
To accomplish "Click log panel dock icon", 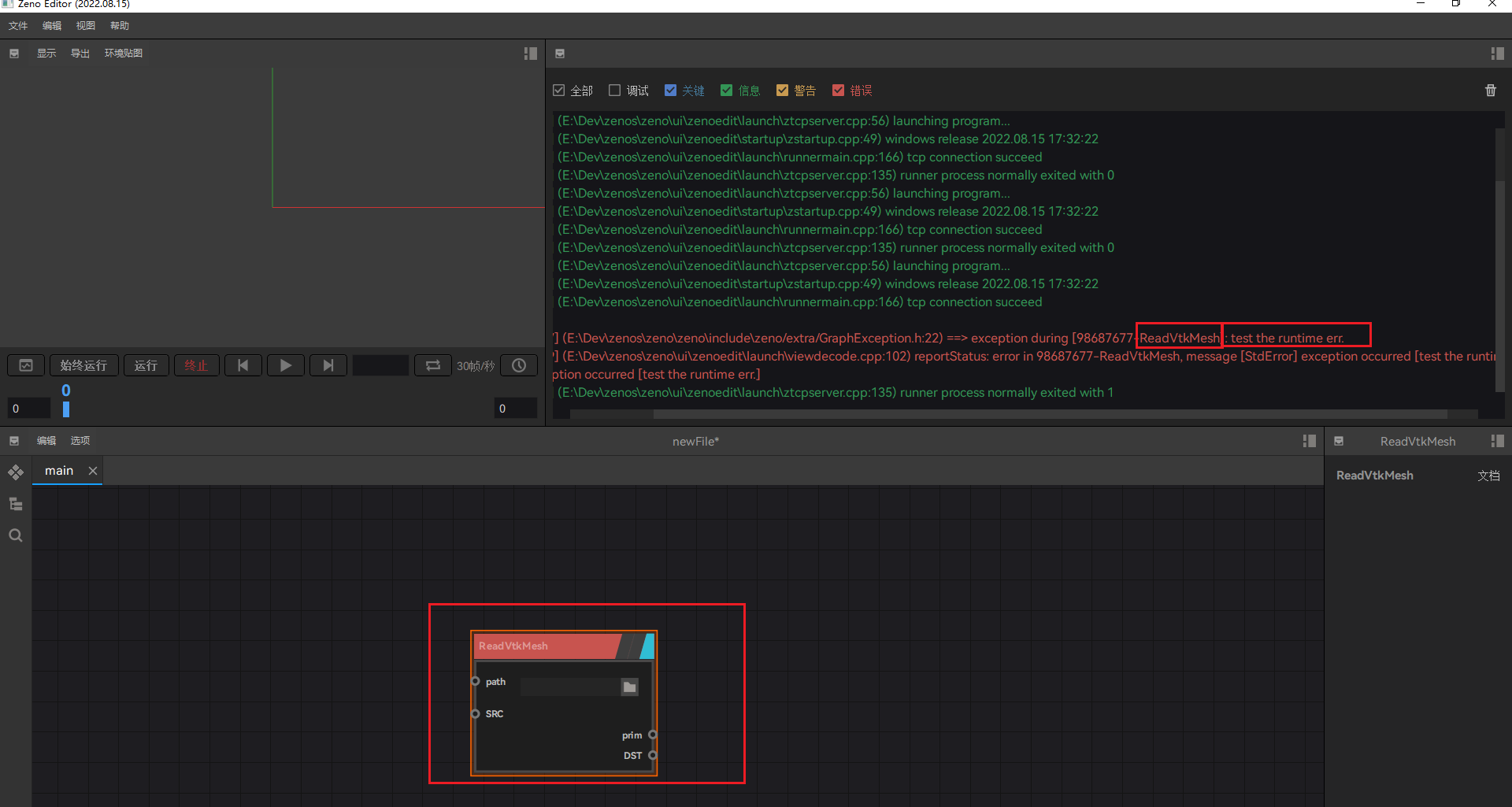I will click(x=560, y=54).
